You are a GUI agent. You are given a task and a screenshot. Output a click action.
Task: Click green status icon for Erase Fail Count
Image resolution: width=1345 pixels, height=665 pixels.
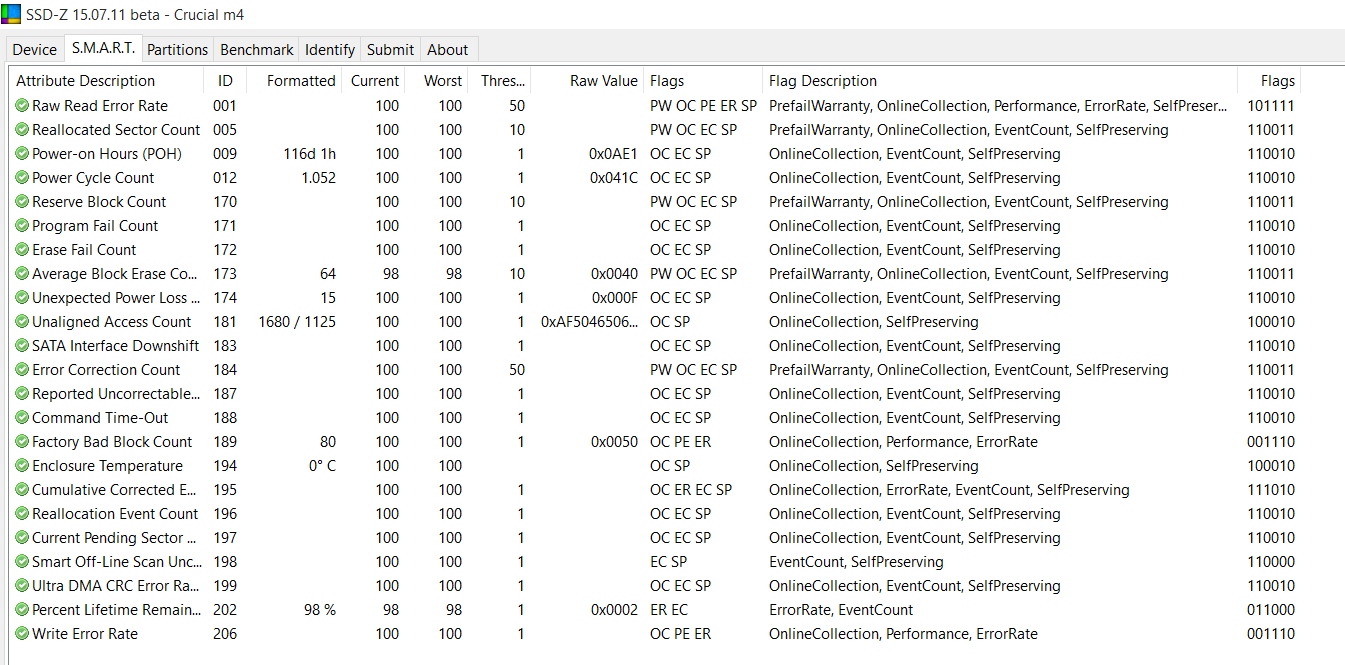[x=22, y=250]
